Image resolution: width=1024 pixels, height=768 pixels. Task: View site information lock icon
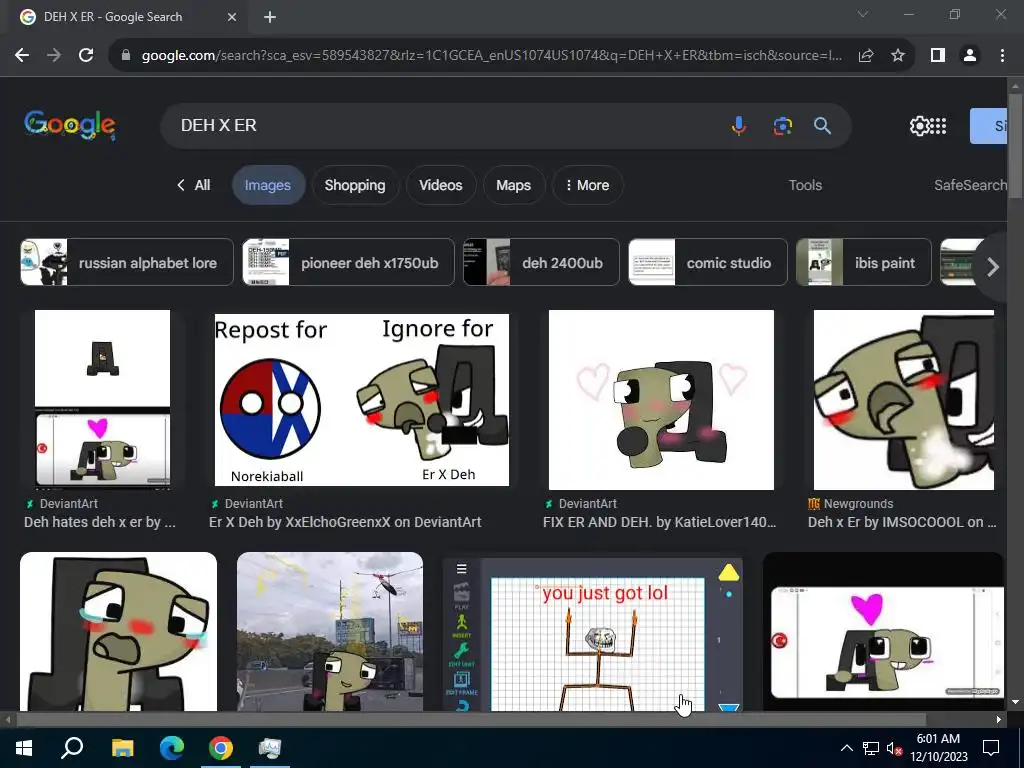point(126,56)
